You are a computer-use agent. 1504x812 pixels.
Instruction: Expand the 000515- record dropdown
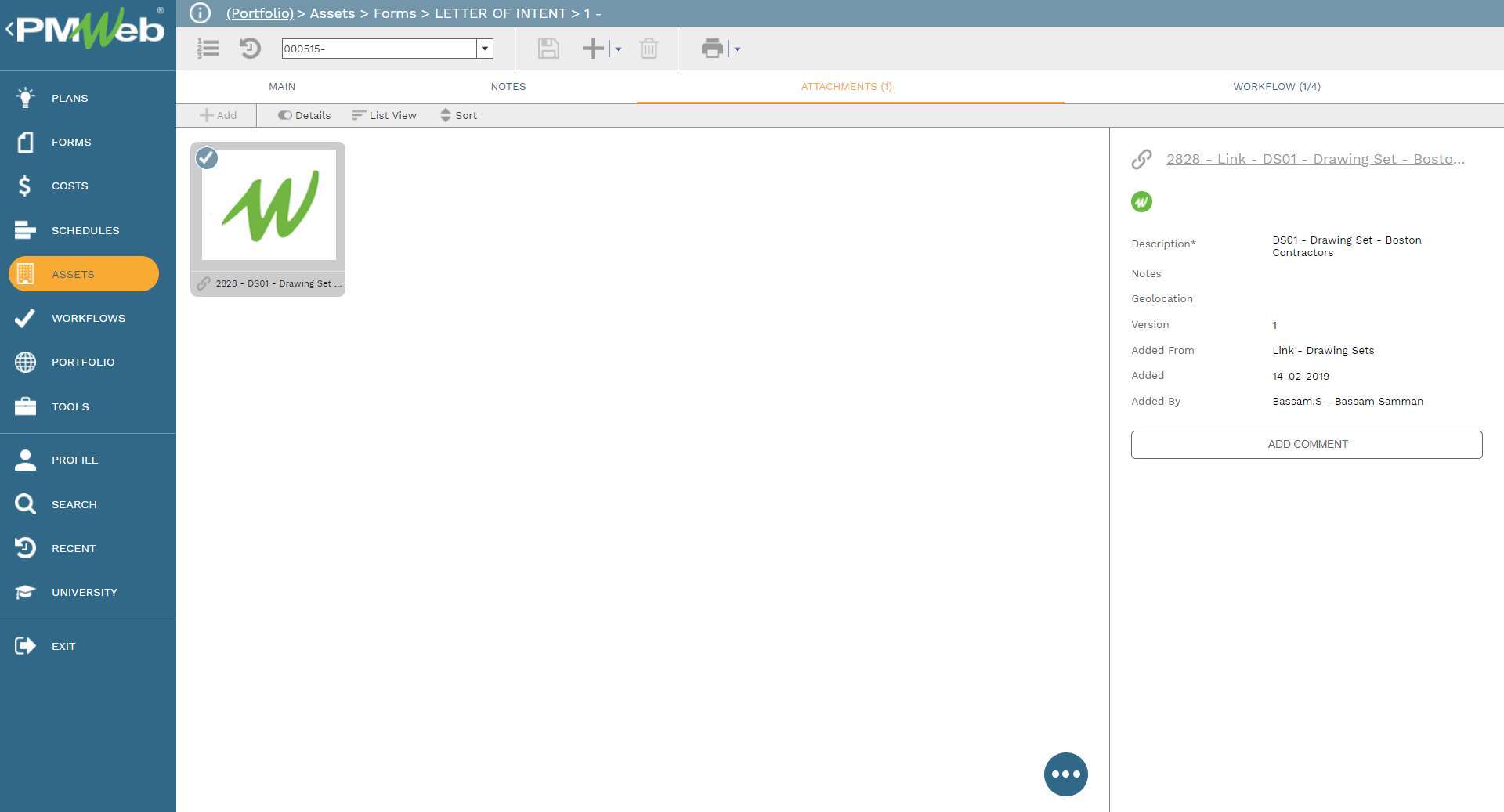coord(485,49)
